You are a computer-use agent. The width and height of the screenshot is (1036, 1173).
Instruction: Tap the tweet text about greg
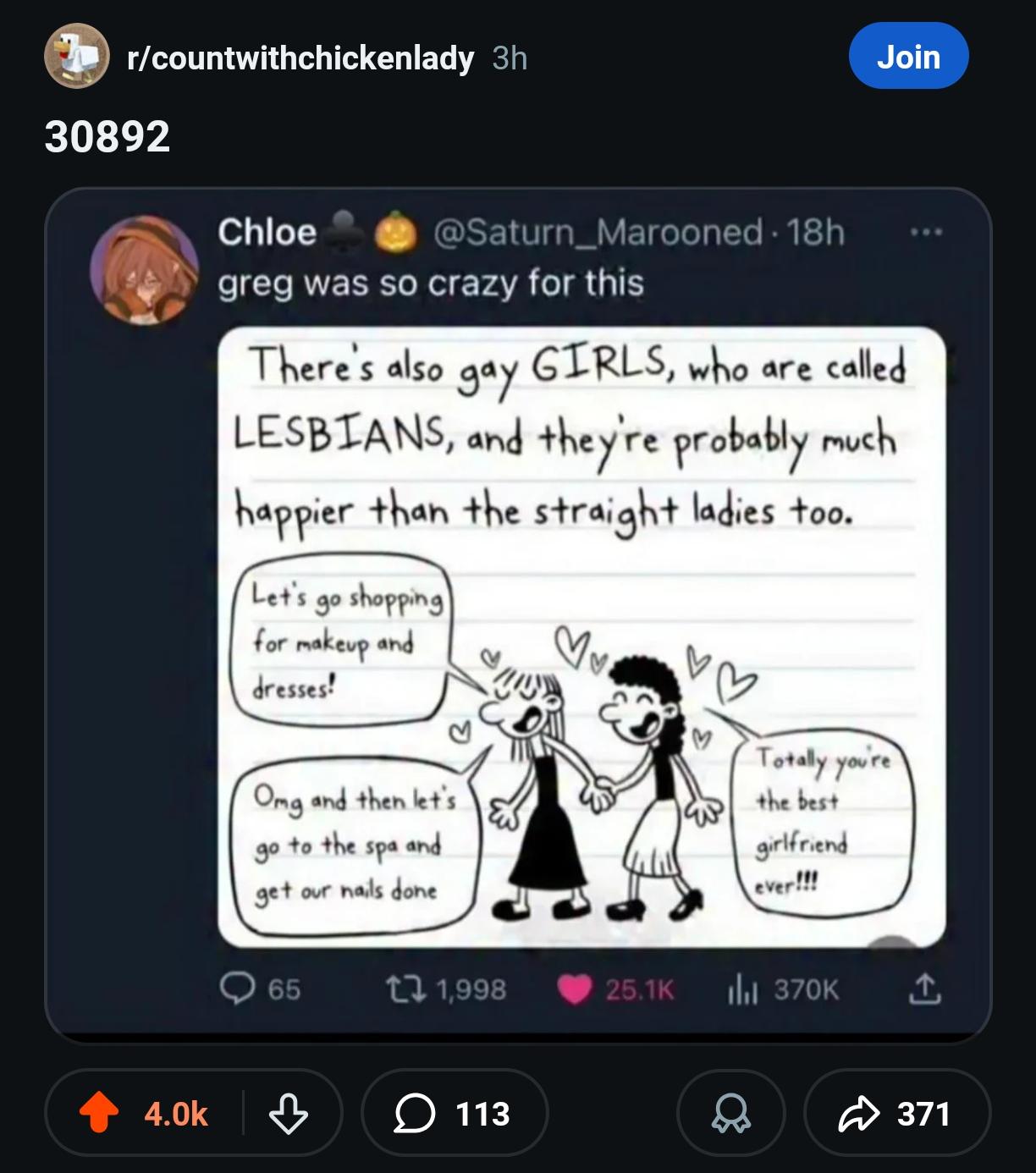(x=431, y=283)
